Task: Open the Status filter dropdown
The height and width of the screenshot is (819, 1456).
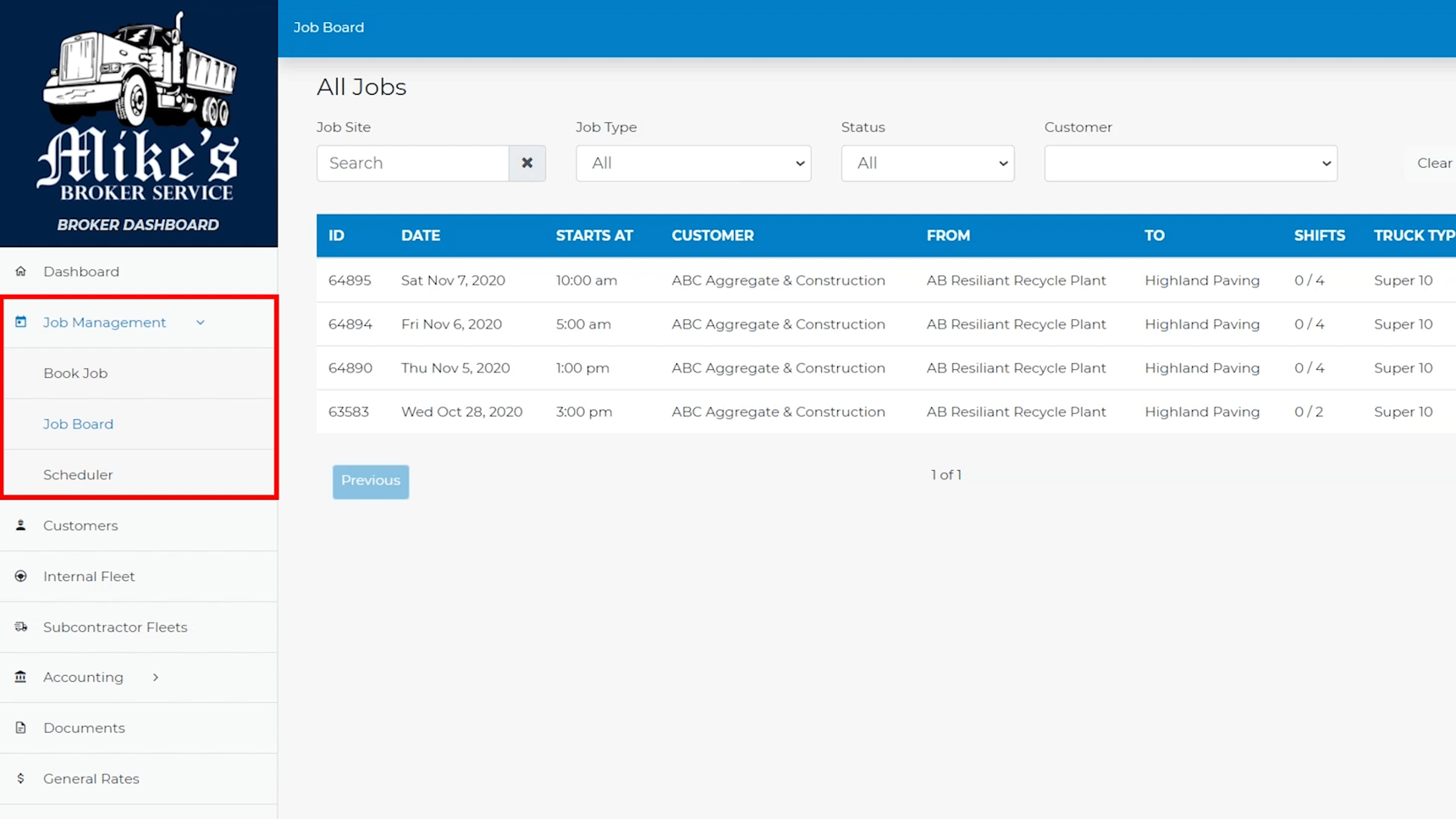Action: point(927,163)
